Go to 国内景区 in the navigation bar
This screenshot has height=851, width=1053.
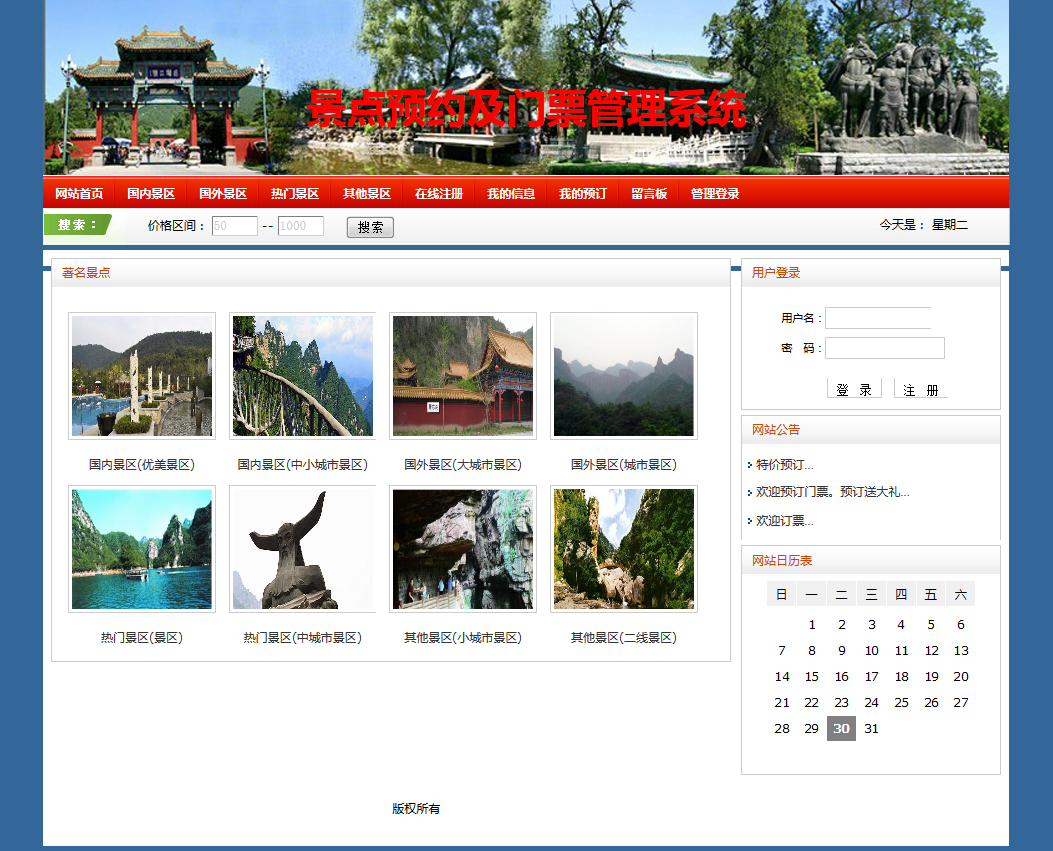151,193
